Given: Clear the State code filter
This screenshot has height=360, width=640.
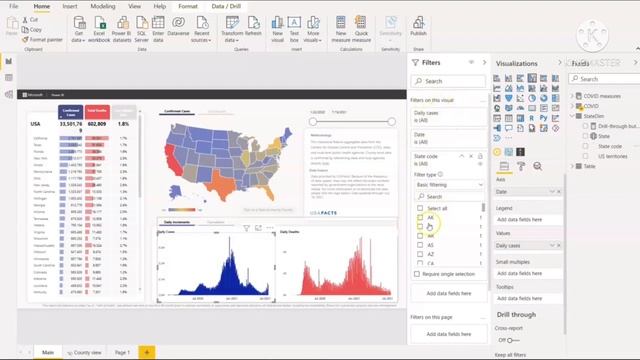Looking at the screenshot, I should coord(471,156).
